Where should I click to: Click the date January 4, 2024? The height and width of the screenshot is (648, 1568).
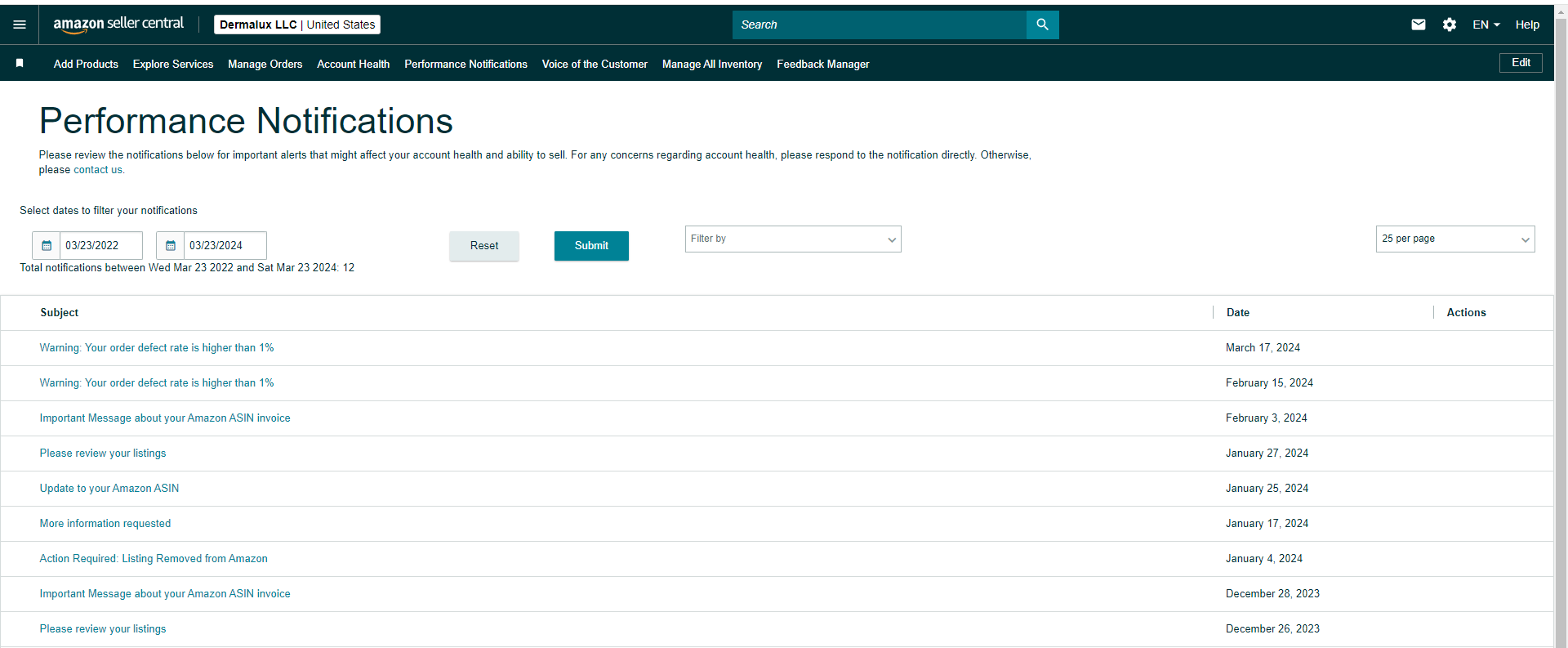(1264, 559)
